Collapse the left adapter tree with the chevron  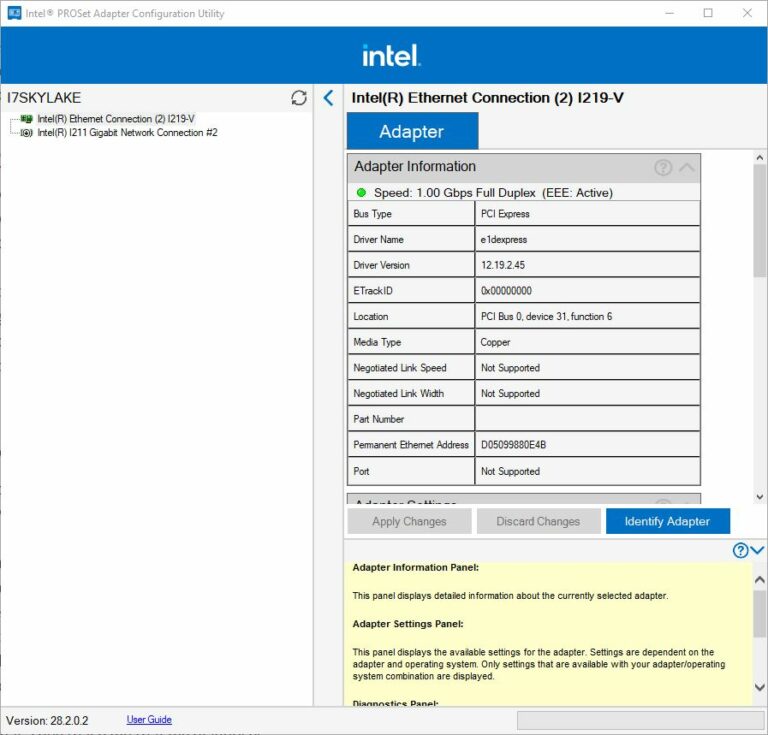pyautogui.click(x=328, y=98)
